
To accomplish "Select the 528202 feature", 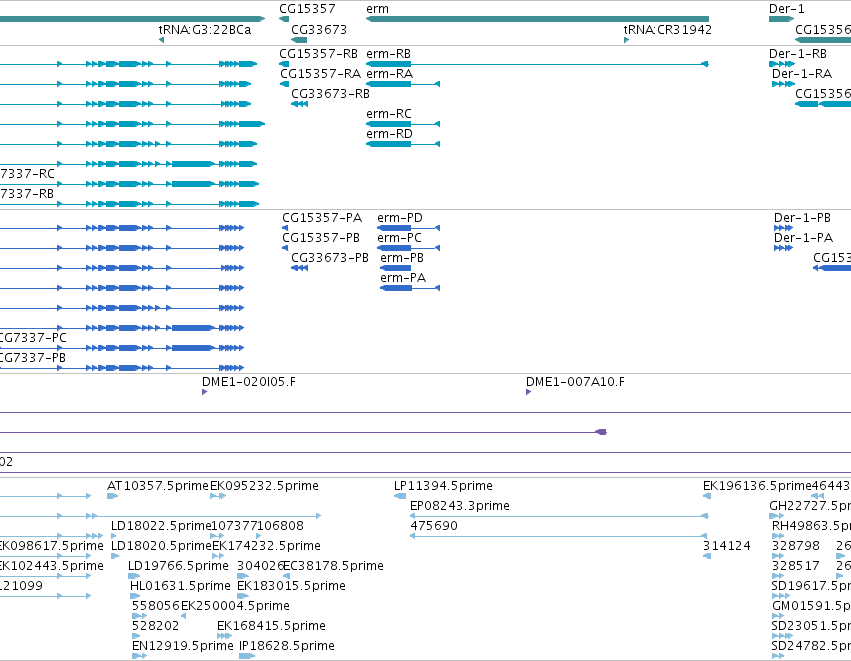I will [136, 637].
